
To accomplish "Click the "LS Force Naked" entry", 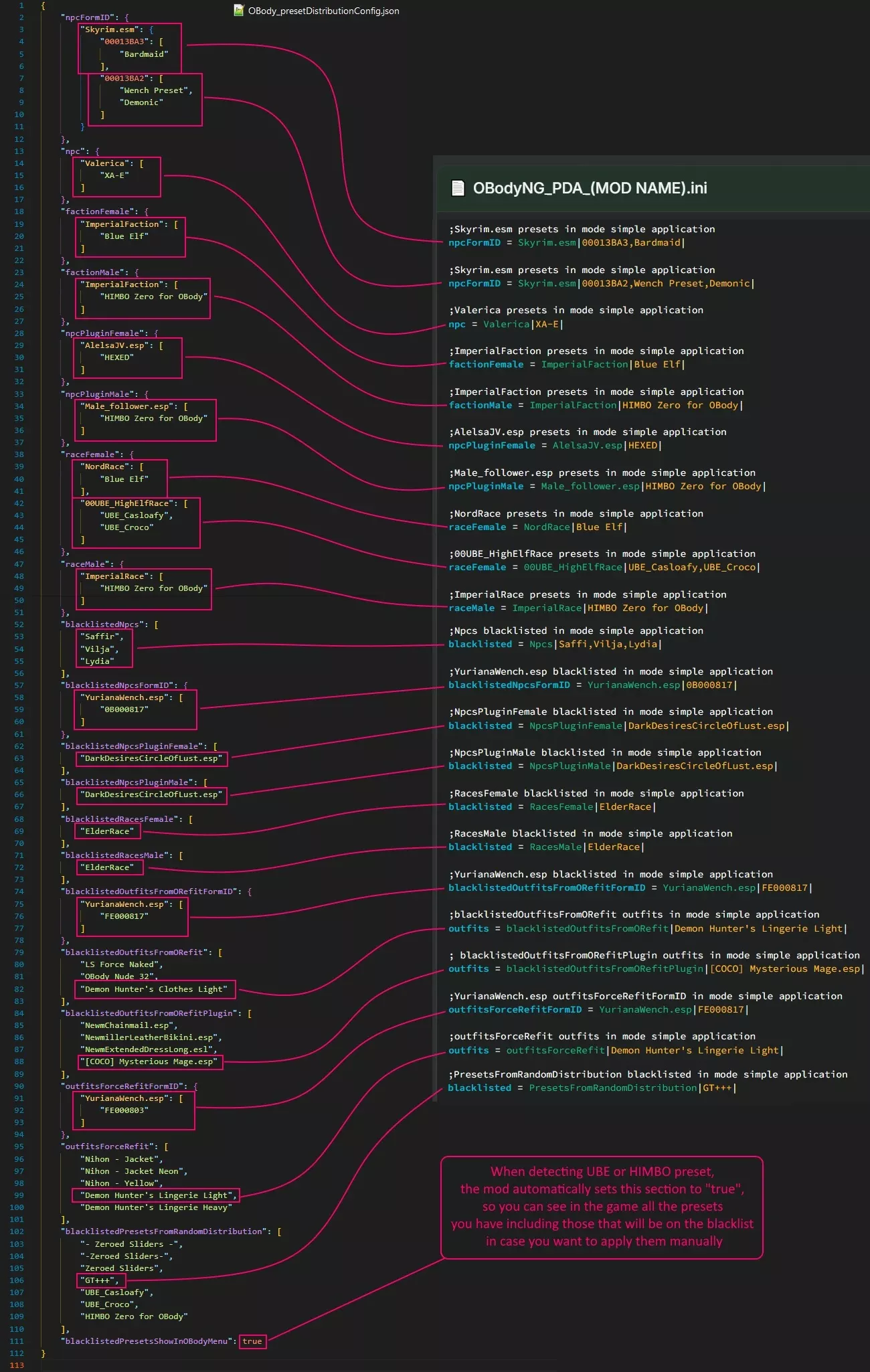I will pyautogui.click(x=119, y=964).
